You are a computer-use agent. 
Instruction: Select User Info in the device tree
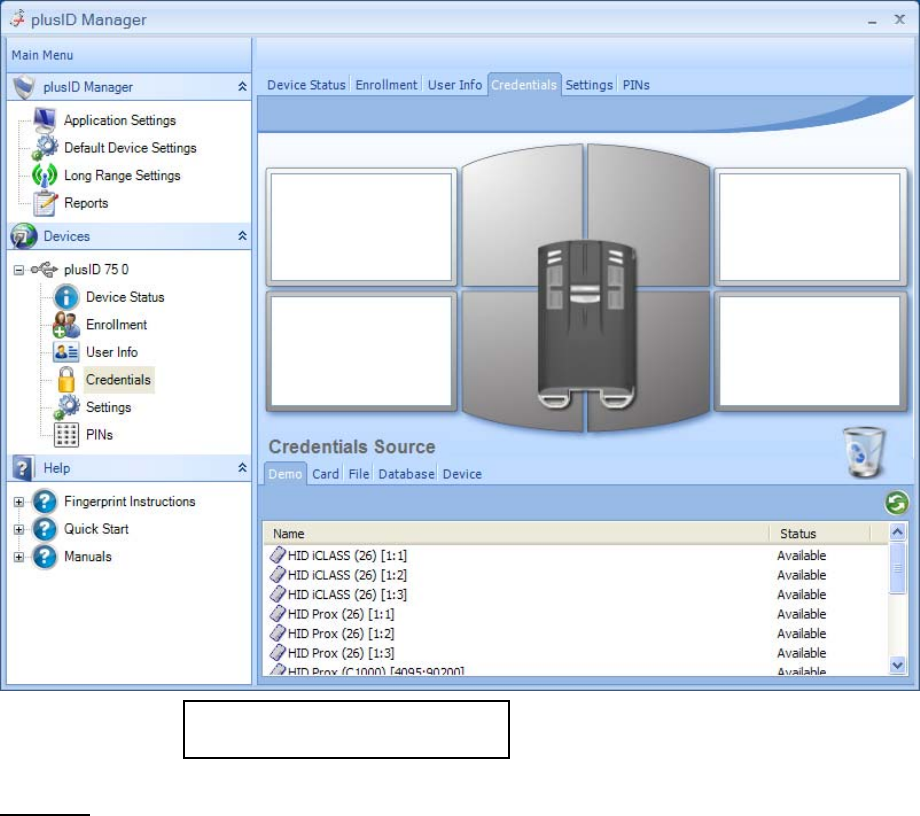click(x=111, y=352)
